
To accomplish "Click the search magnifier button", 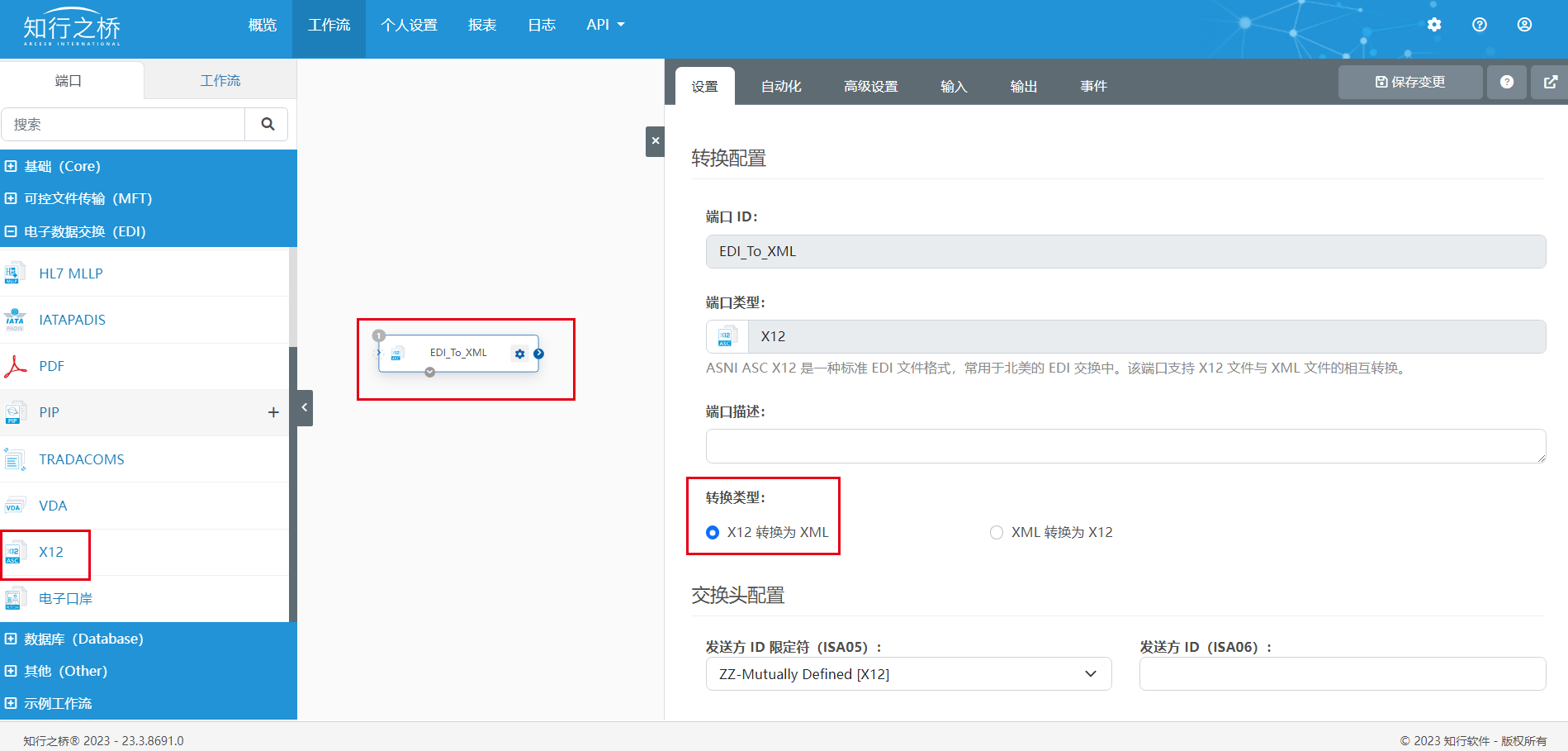I will 267,124.
